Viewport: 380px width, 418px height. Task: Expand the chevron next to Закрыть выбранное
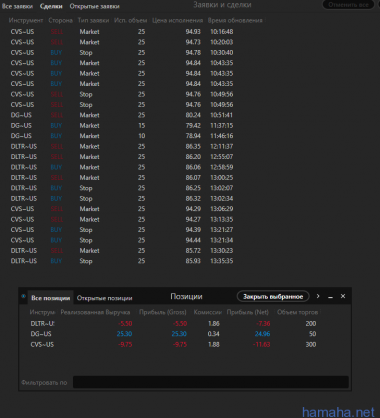coord(318,296)
